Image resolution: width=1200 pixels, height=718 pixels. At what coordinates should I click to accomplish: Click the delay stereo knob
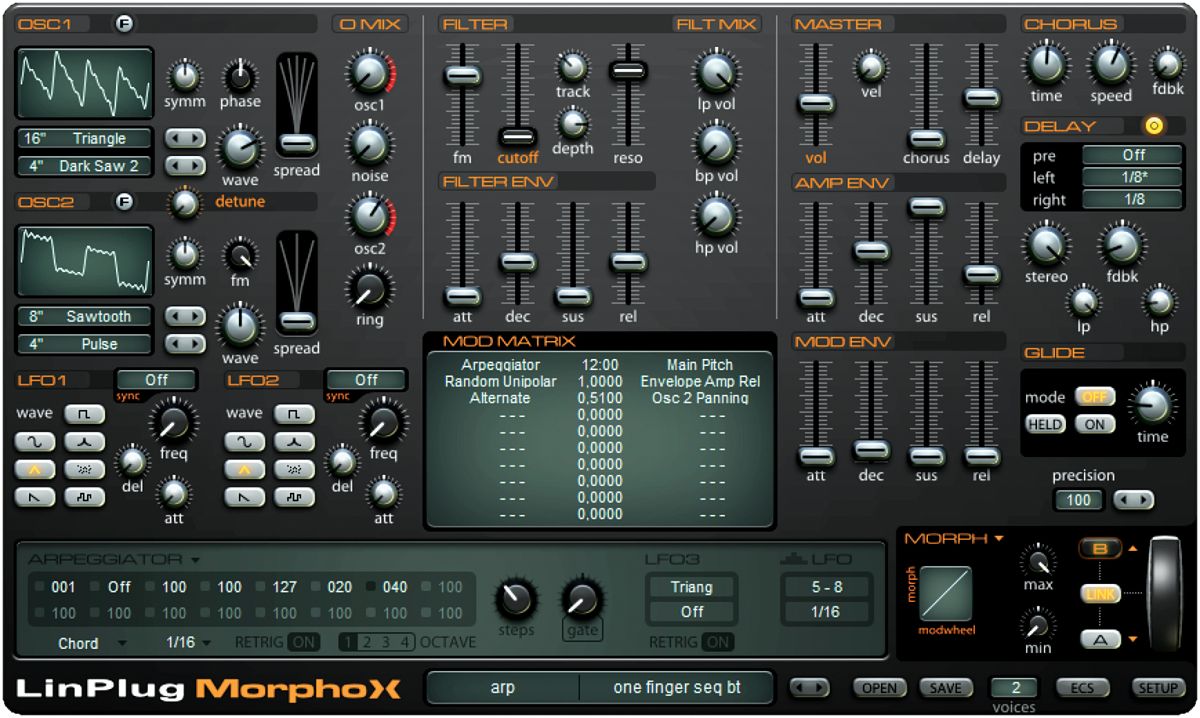pyautogui.click(x=1045, y=244)
